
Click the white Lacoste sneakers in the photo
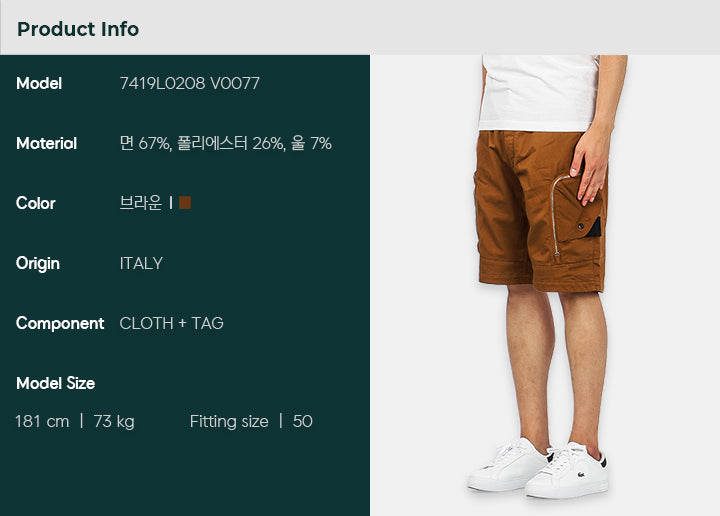pyautogui.click(x=538, y=469)
